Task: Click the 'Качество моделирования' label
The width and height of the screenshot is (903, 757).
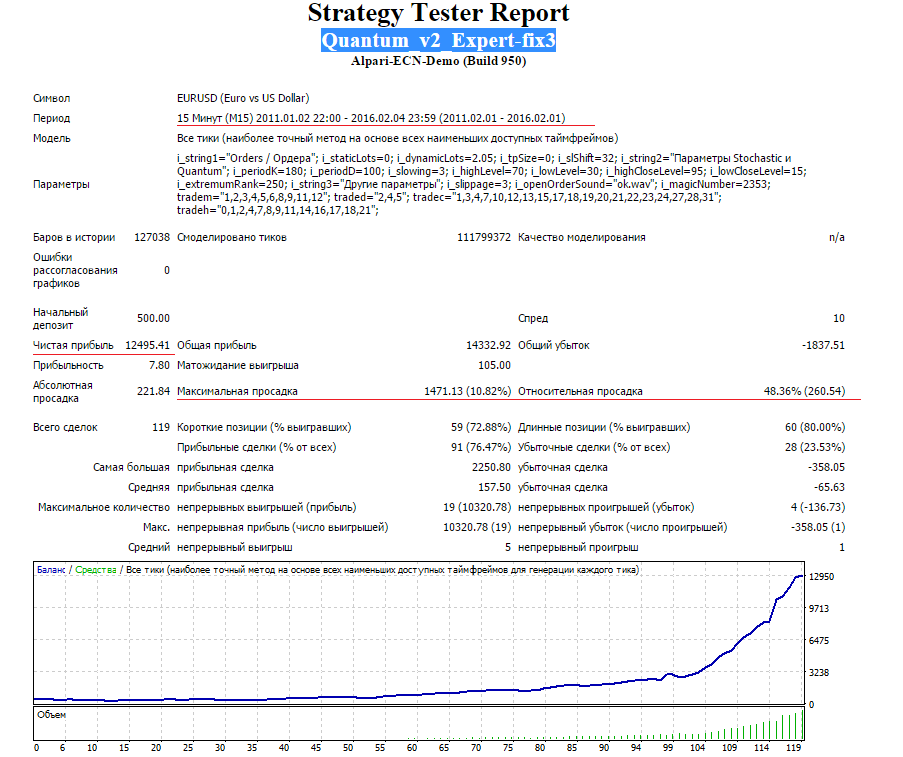Action: coord(582,237)
